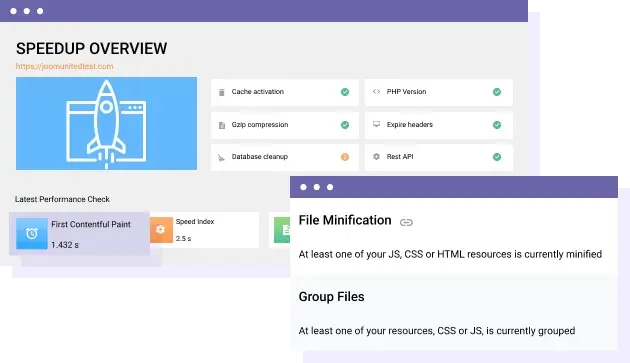Click the JS, CSS or HTML minified message

pos(450,254)
